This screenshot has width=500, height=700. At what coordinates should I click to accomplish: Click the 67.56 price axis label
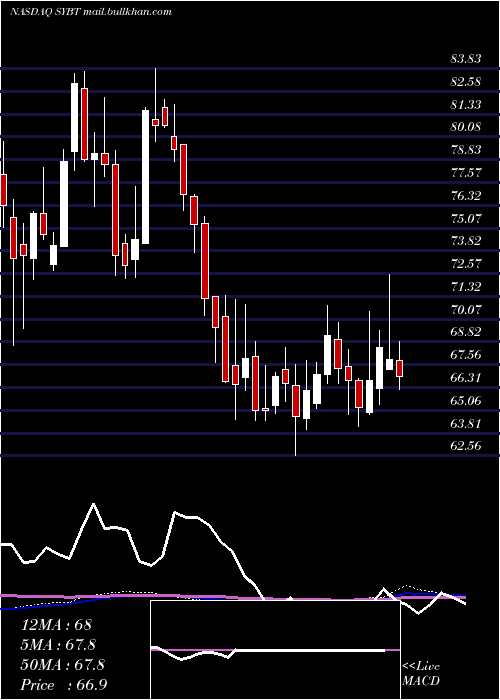pyautogui.click(x=466, y=355)
